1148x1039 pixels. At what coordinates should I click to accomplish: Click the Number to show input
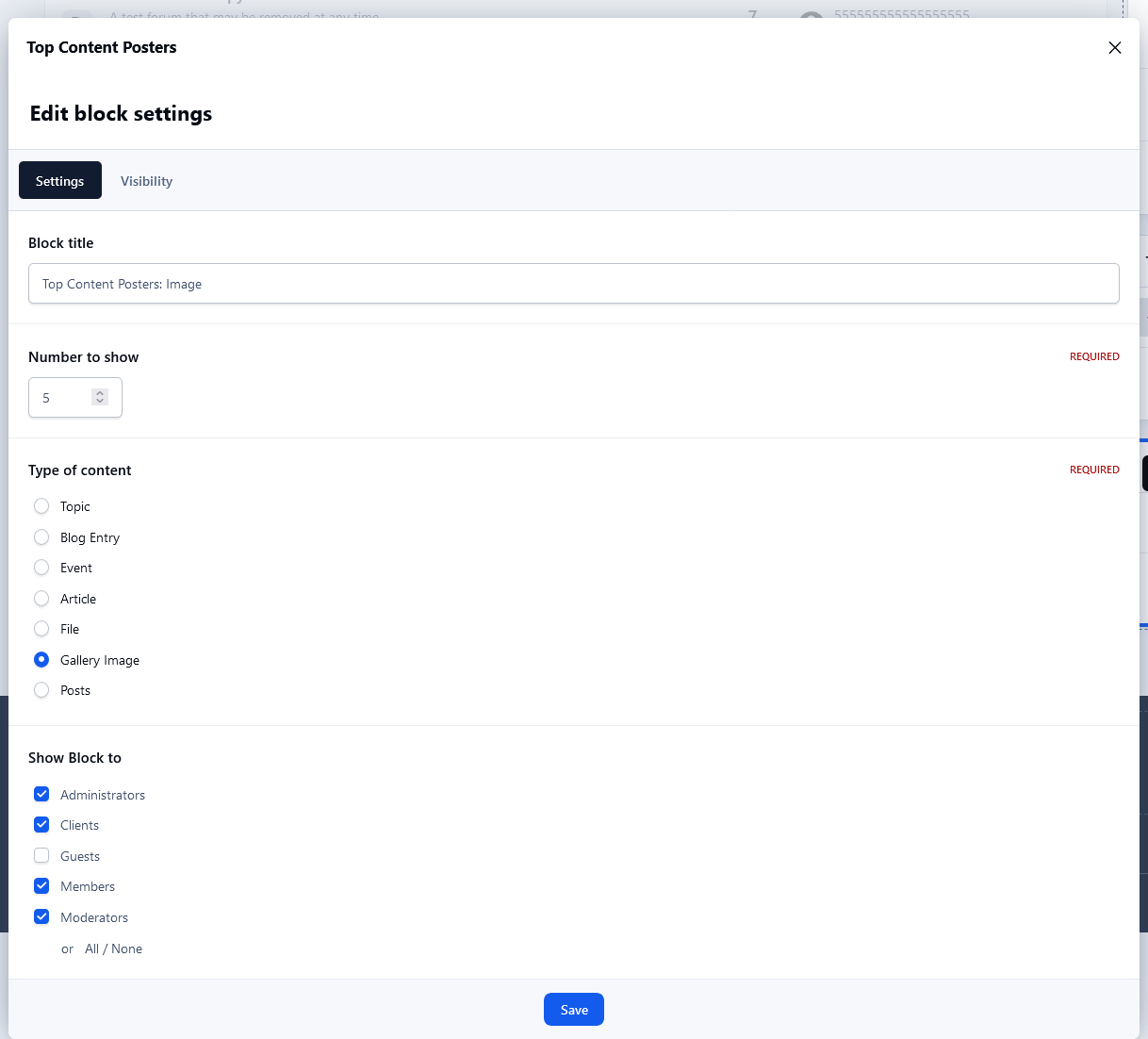pyautogui.click(x=62, y=398)
